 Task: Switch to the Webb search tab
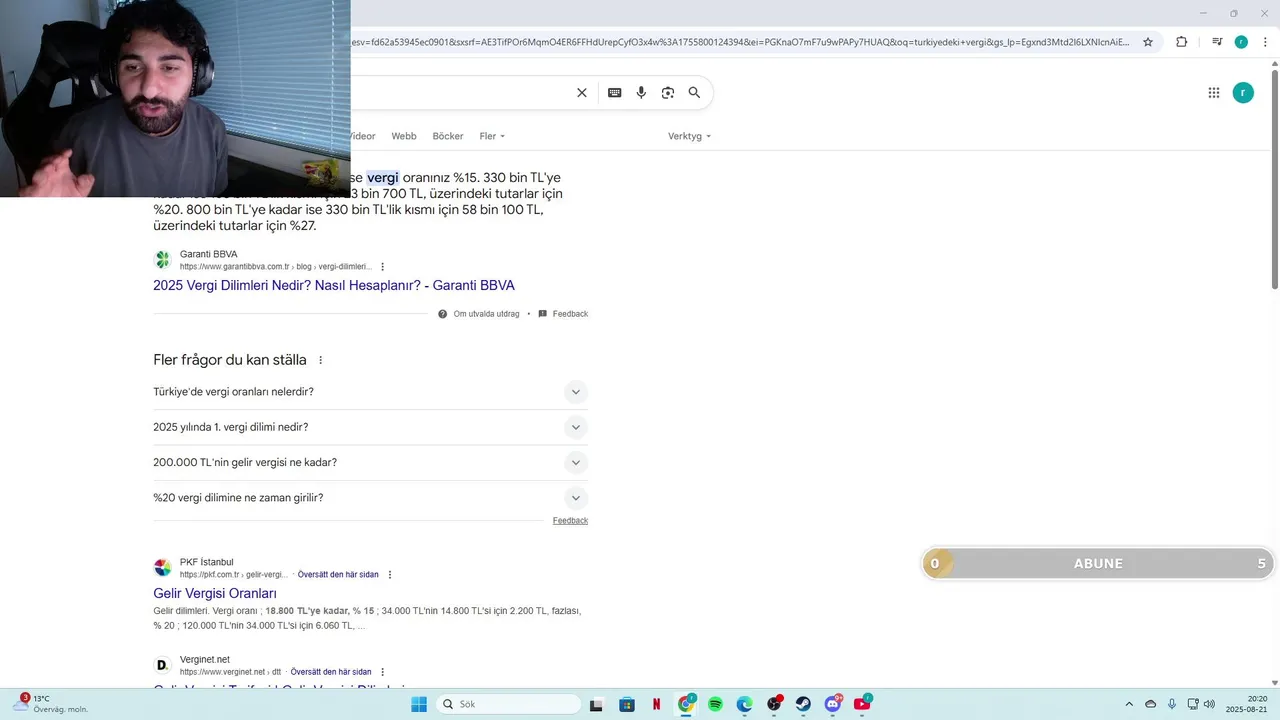(x=404, y=136)
